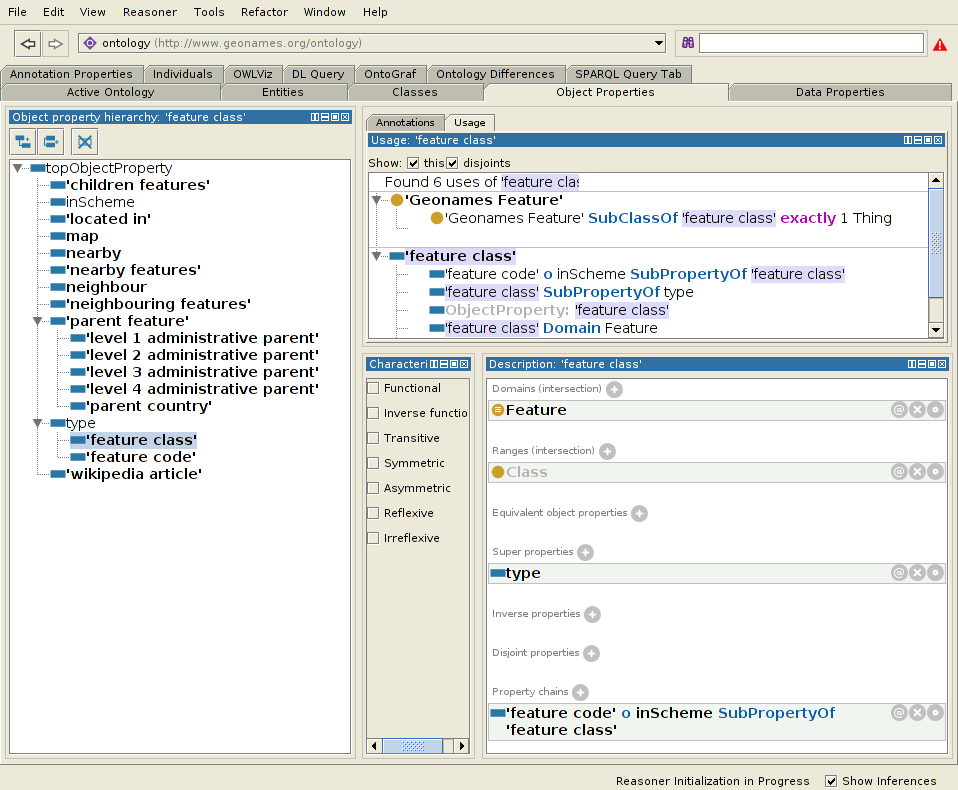The width and height of the screenshot is (958, 790).
Task: Select 'wikipedia article' in property hierarchy
Action: tap(134, 474)
